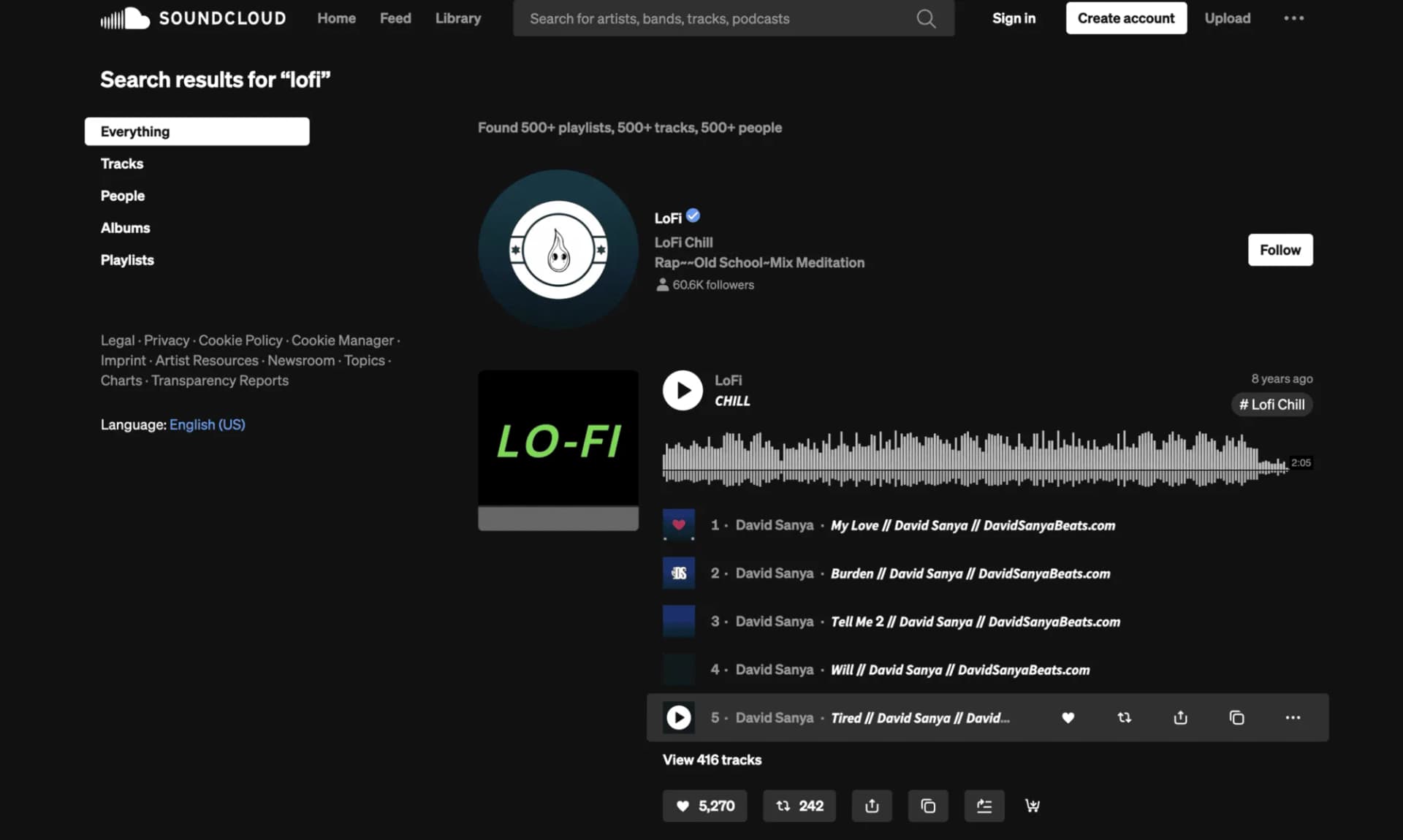Open Library in the navigation
This screenshot has width=1403, height=840.
coord(458,18)
